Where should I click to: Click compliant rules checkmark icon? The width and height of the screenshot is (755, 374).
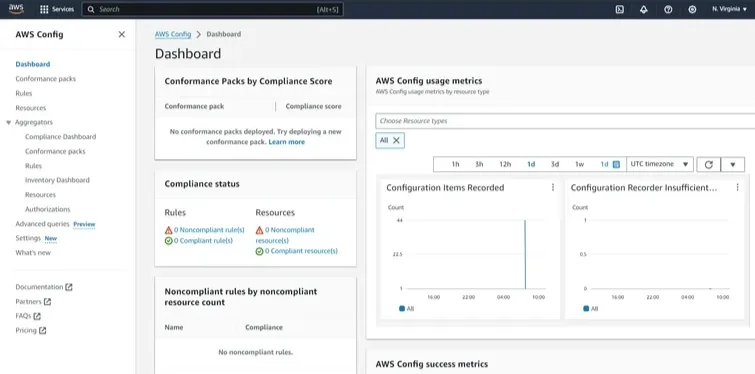click(169, 241)
